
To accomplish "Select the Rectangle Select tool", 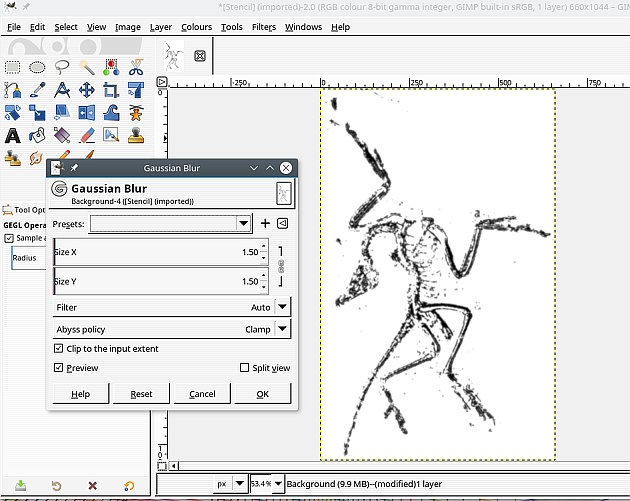I will click(12, 67).
